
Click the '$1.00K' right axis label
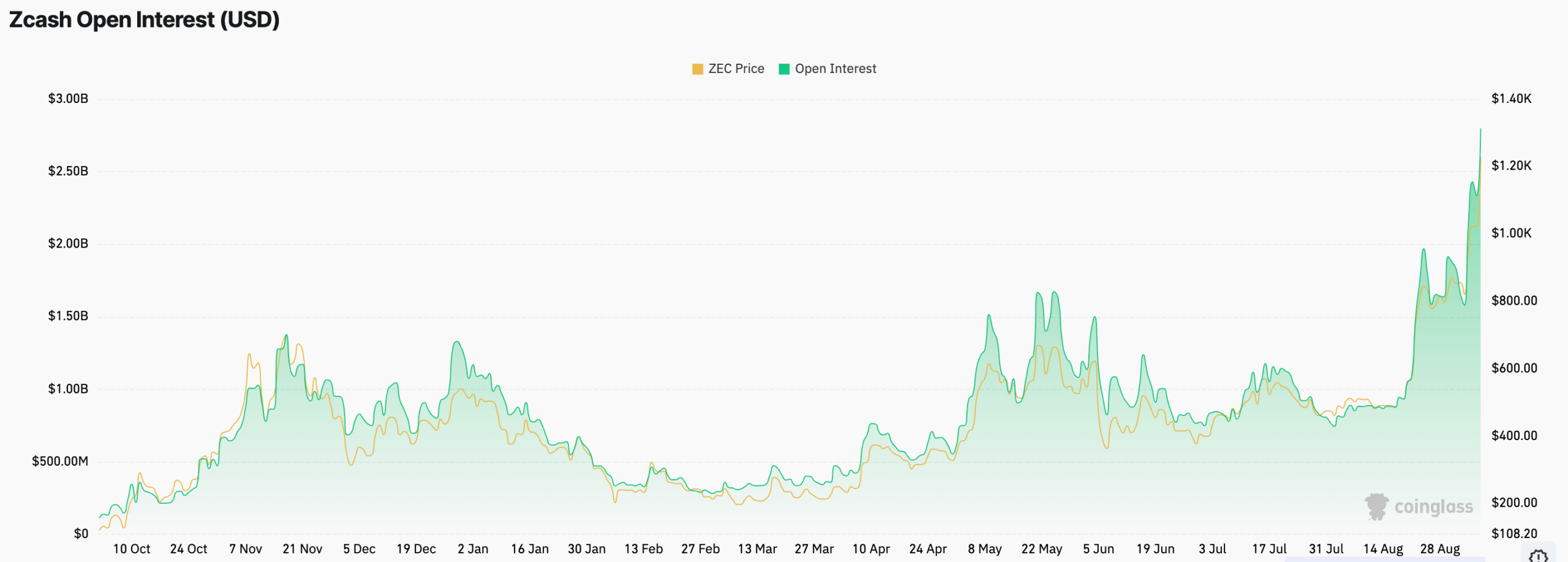(x=1511, y=234)
